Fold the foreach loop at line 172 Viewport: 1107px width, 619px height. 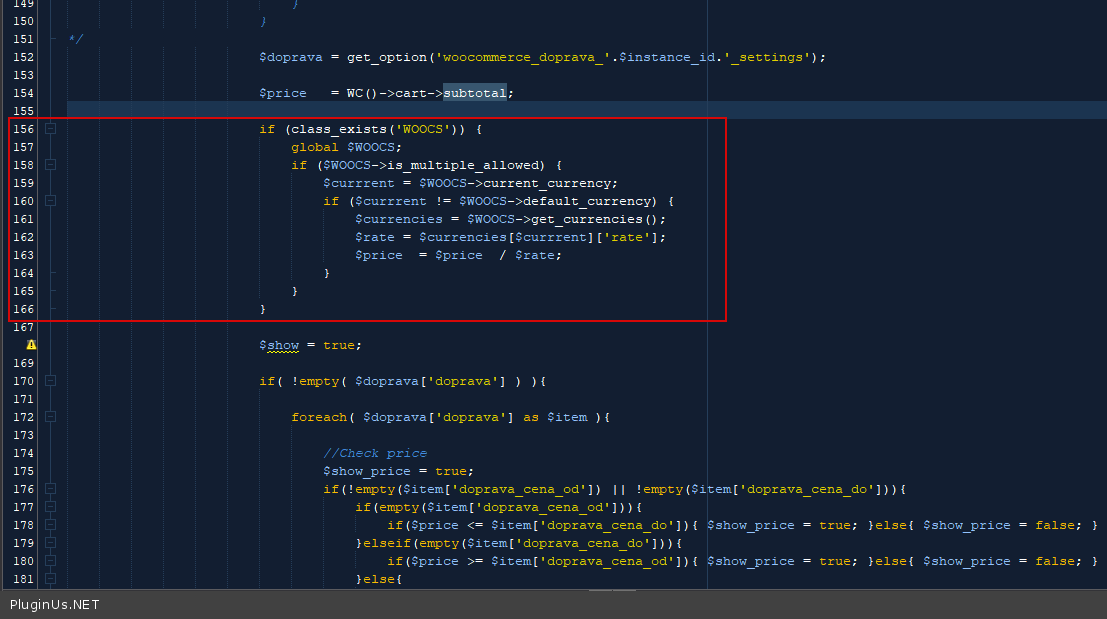(x=51, y=417)
